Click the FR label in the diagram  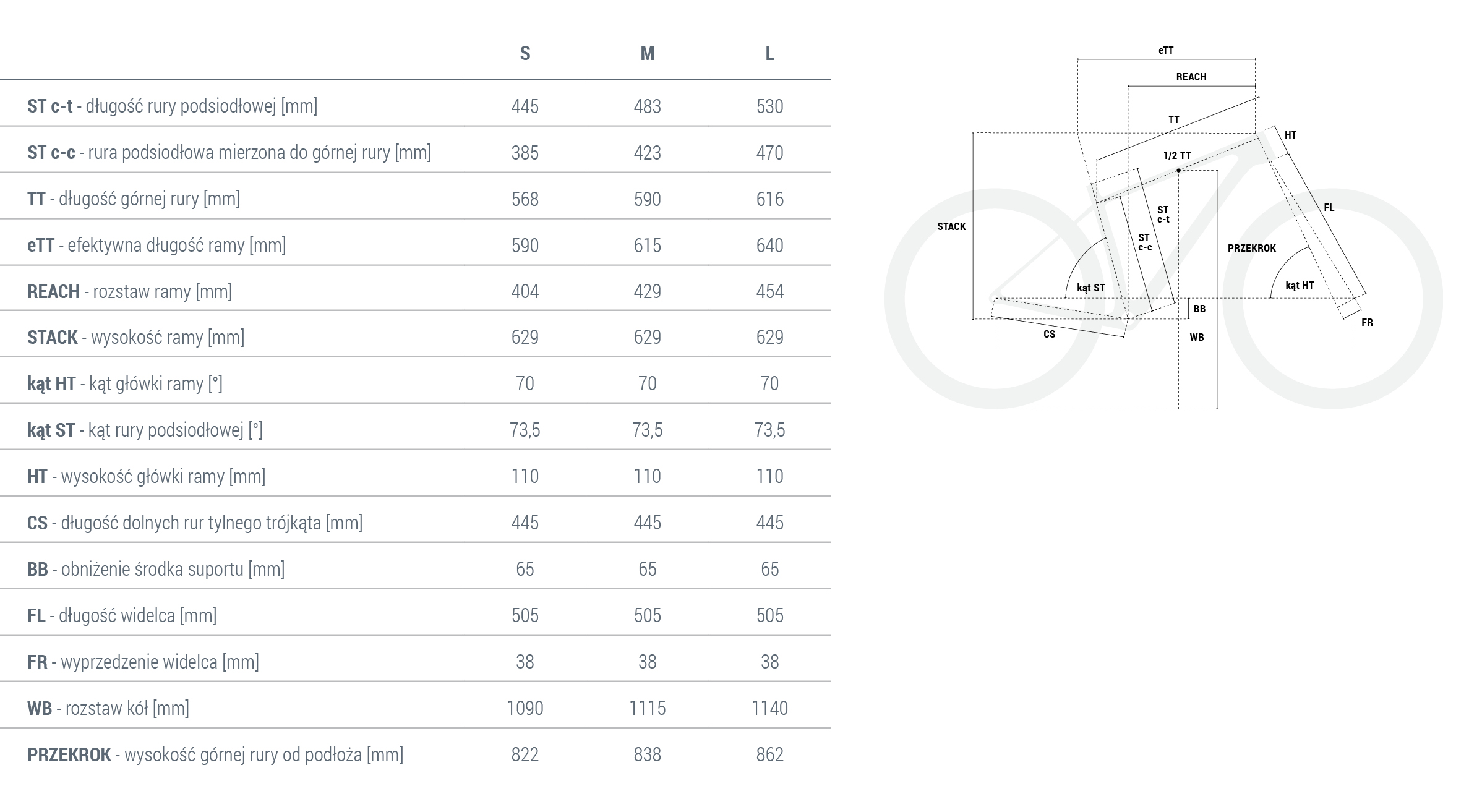click(x=1367, y=322)
